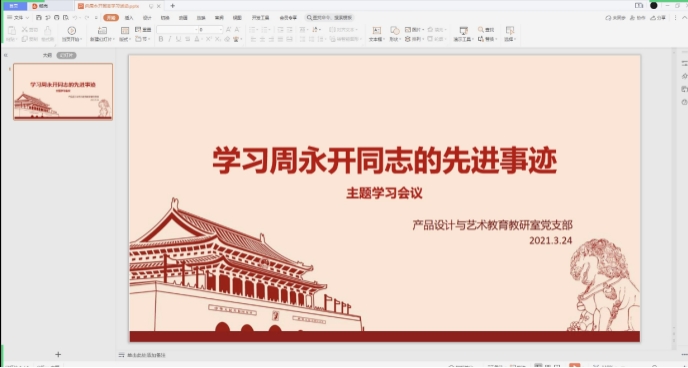Open the presentation tools icon

click(463, 30)
